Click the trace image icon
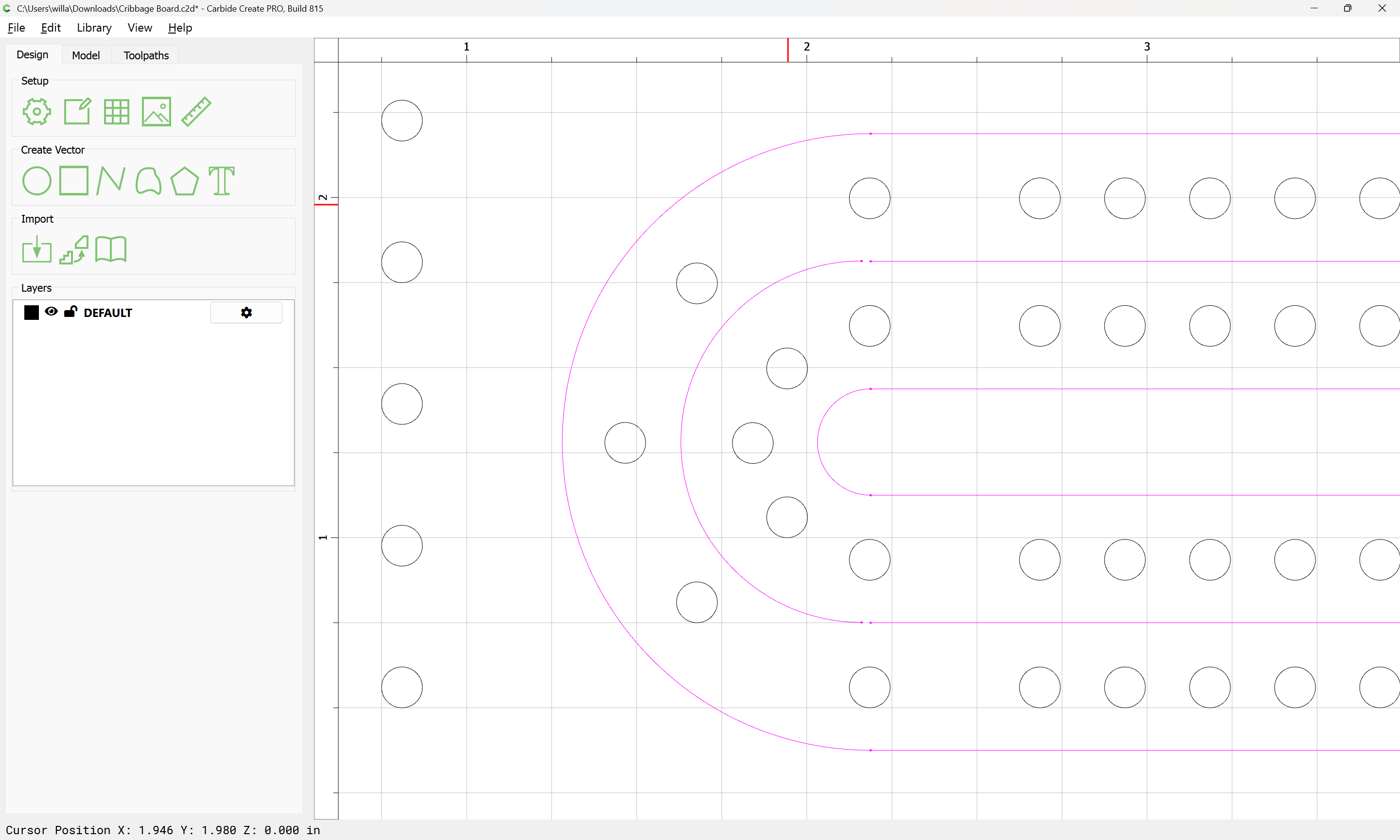The width and height of the screenshot is (1400, 840). tap(74, 250)
